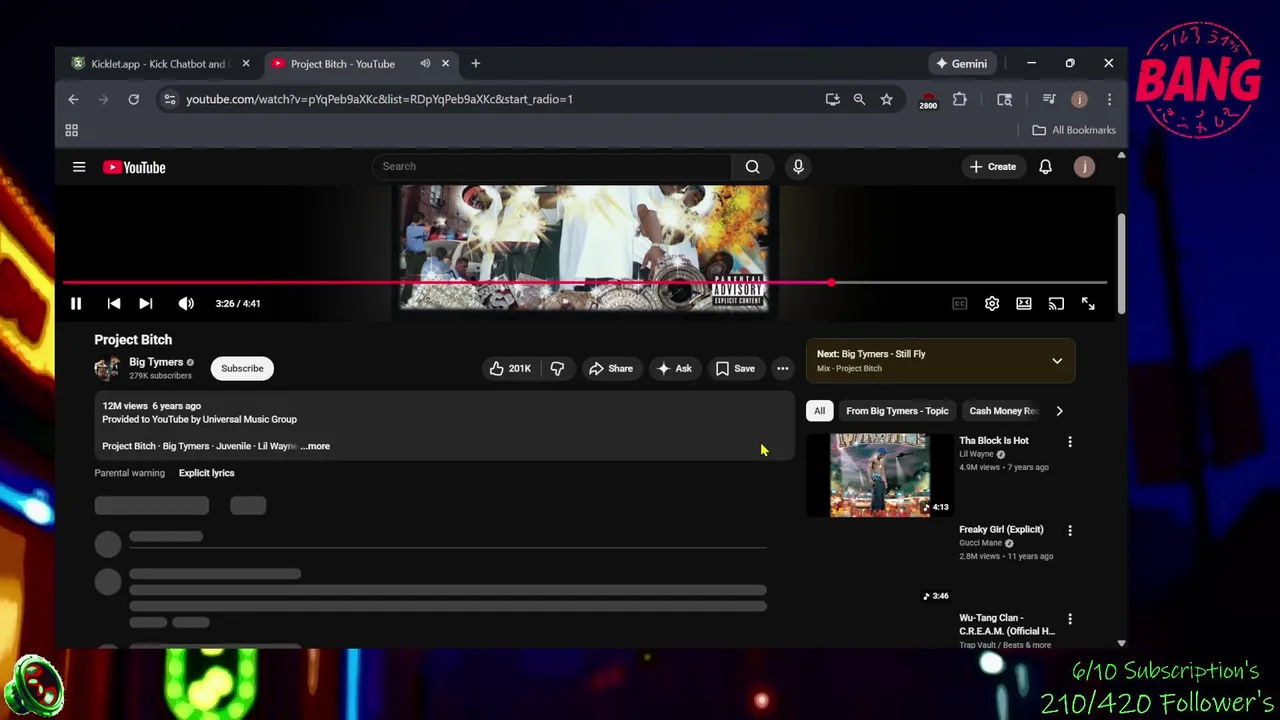Open the Chrome profile avatar
Image resolution: width=1280 pixels, height=720 pixels.
coord(1079,99)
